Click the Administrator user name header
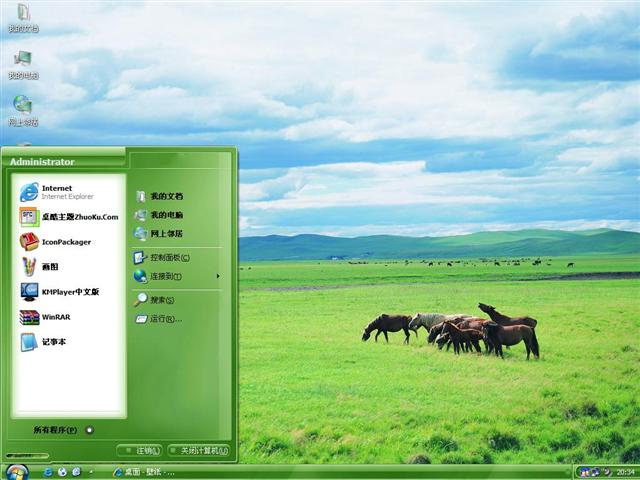This screenshot has width=640, height=480. pyautogui.click(x=42, y=162)
